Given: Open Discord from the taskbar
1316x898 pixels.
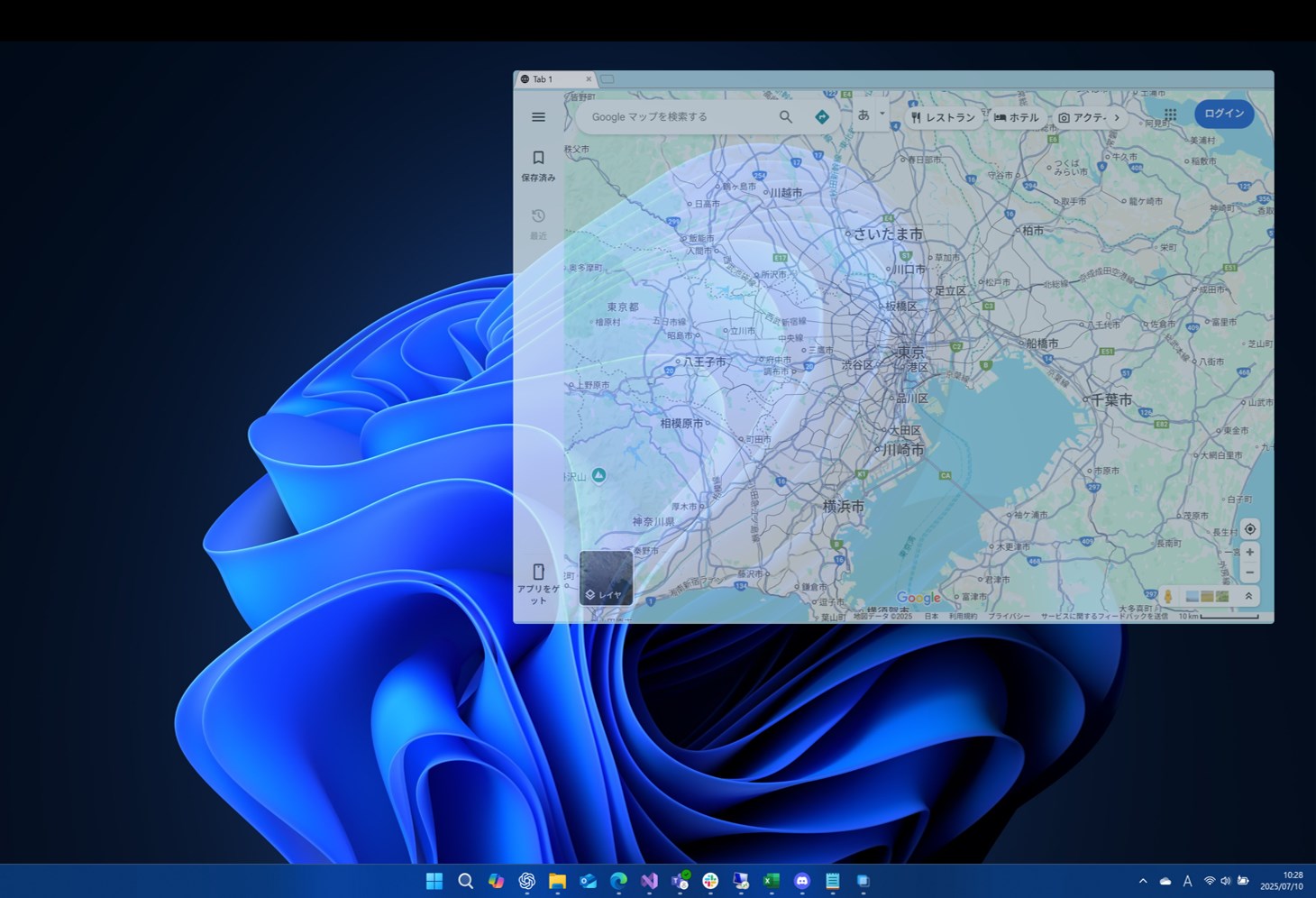Looking at the screenshot, I should coord(802,881).
